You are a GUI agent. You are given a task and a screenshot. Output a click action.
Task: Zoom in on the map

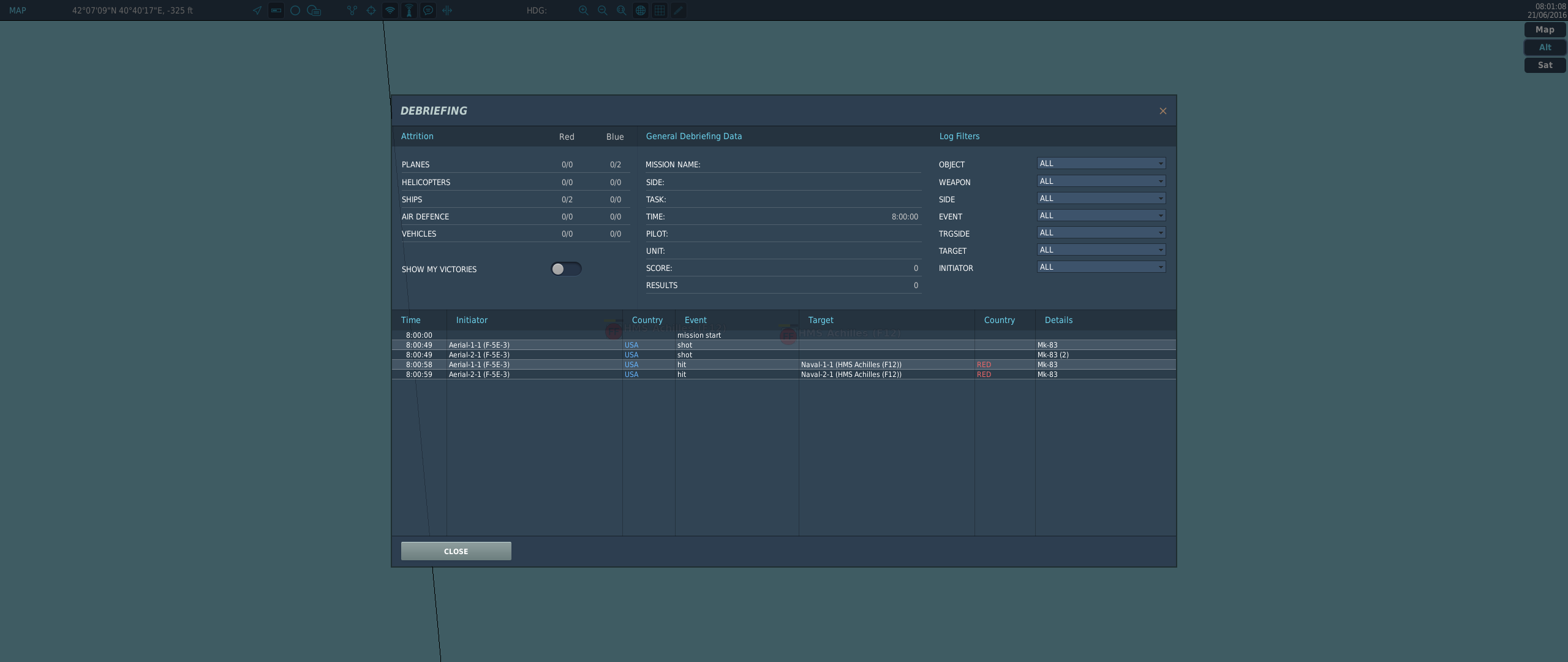pyautogui.click(x=584, y=10)
